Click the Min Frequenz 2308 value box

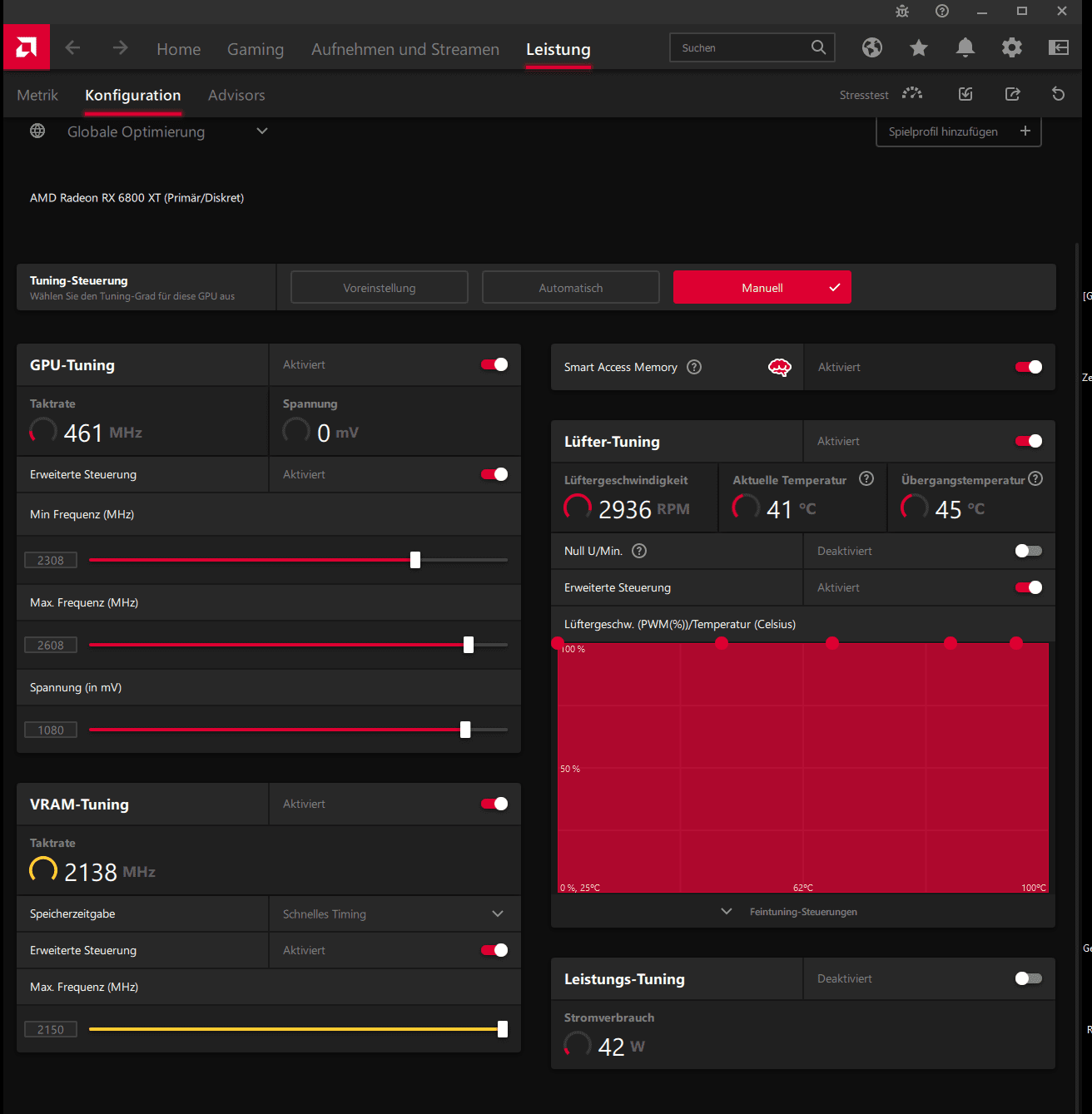(x=51, y=560)
